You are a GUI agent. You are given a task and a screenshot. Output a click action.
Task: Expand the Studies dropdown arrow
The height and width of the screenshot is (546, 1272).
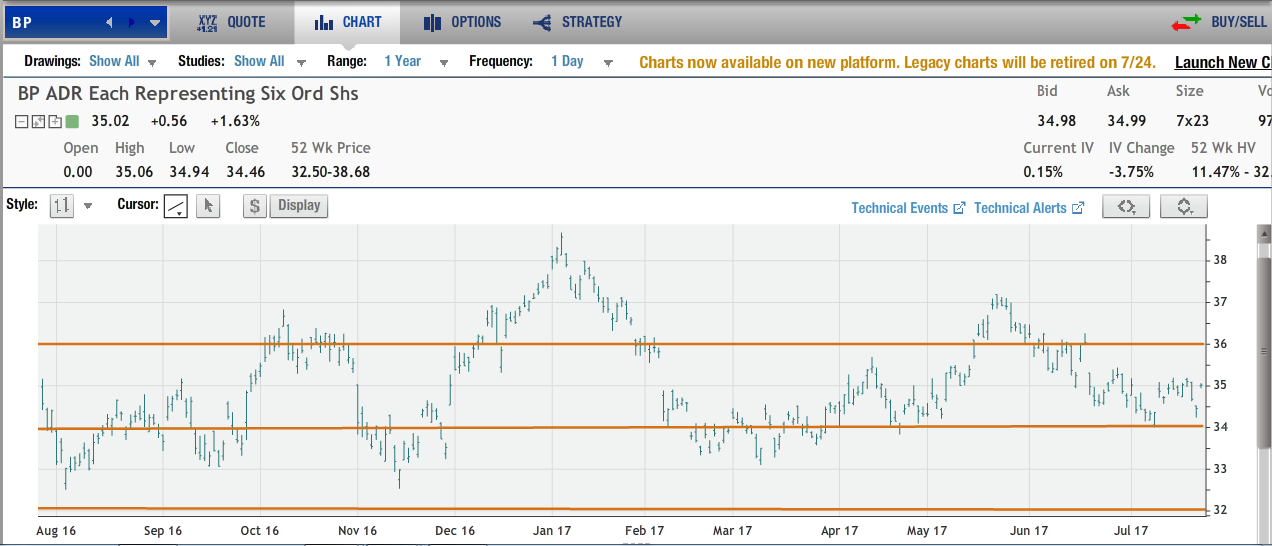301,62
